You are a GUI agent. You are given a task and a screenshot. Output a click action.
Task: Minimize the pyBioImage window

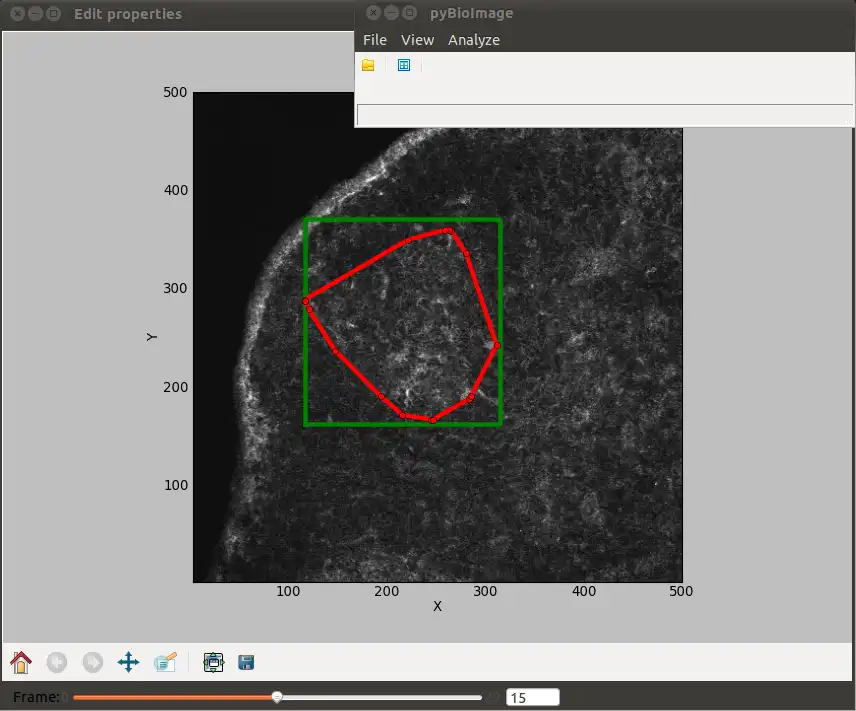click(x=391, y=13)
